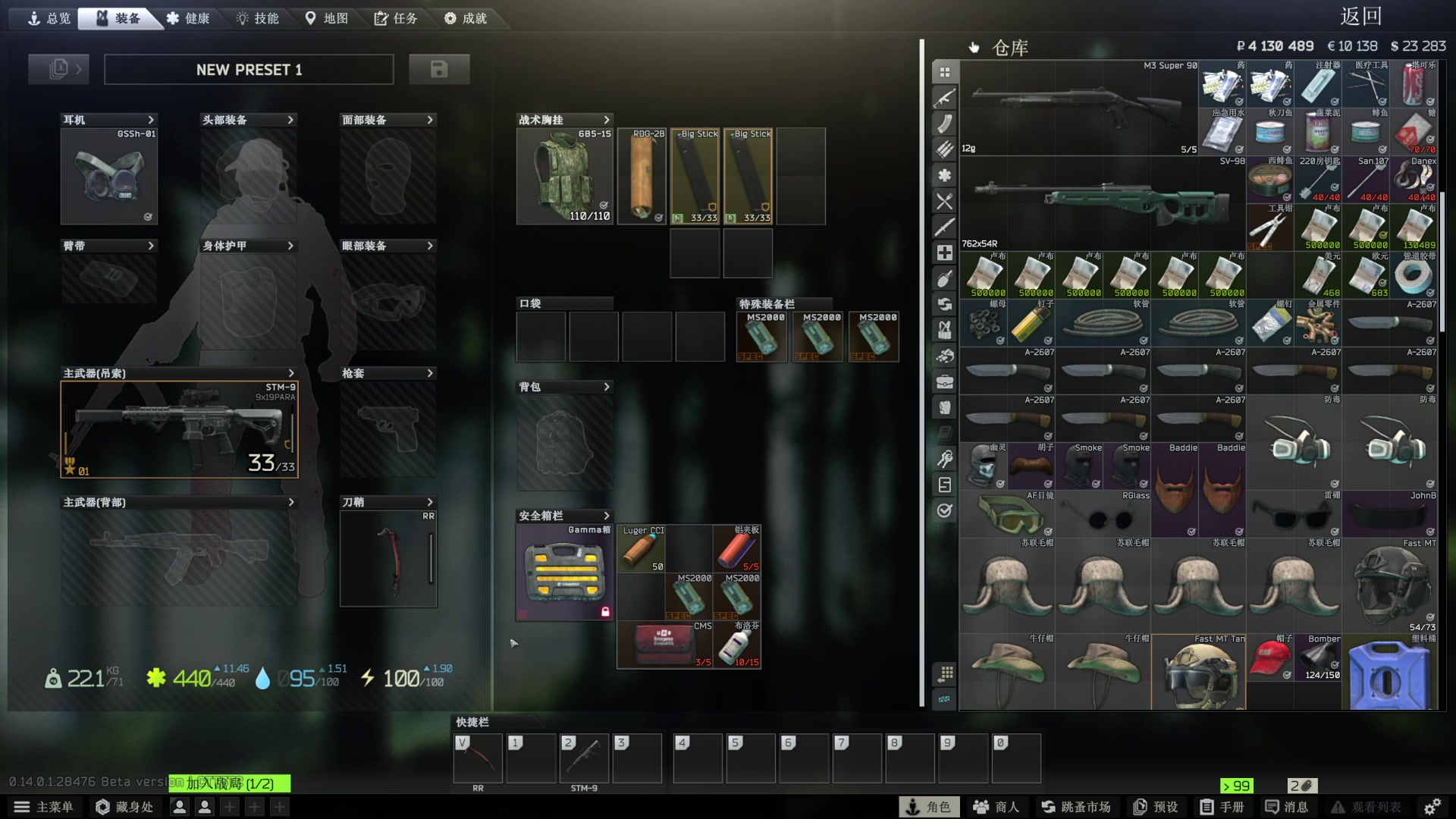Filter the stash by grenades icon
Image resolution: width=1456 pixels, height=819 pixels.
pyautogui.click(x=945, y=279)
